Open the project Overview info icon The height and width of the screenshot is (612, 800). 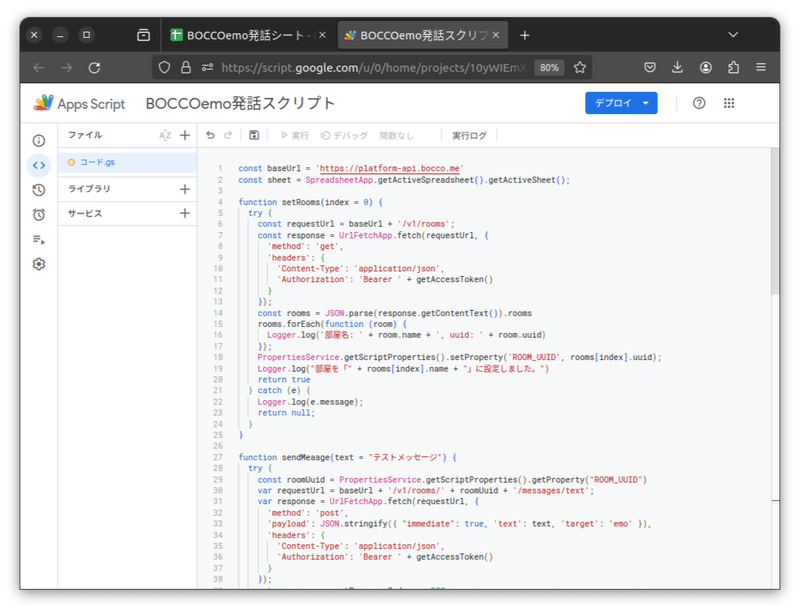tap(39, 141)
